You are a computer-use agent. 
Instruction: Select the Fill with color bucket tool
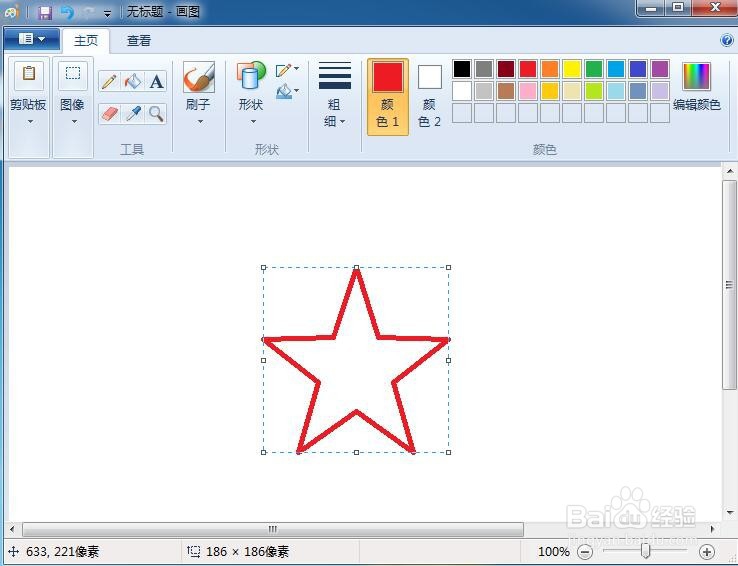point(133,81)
